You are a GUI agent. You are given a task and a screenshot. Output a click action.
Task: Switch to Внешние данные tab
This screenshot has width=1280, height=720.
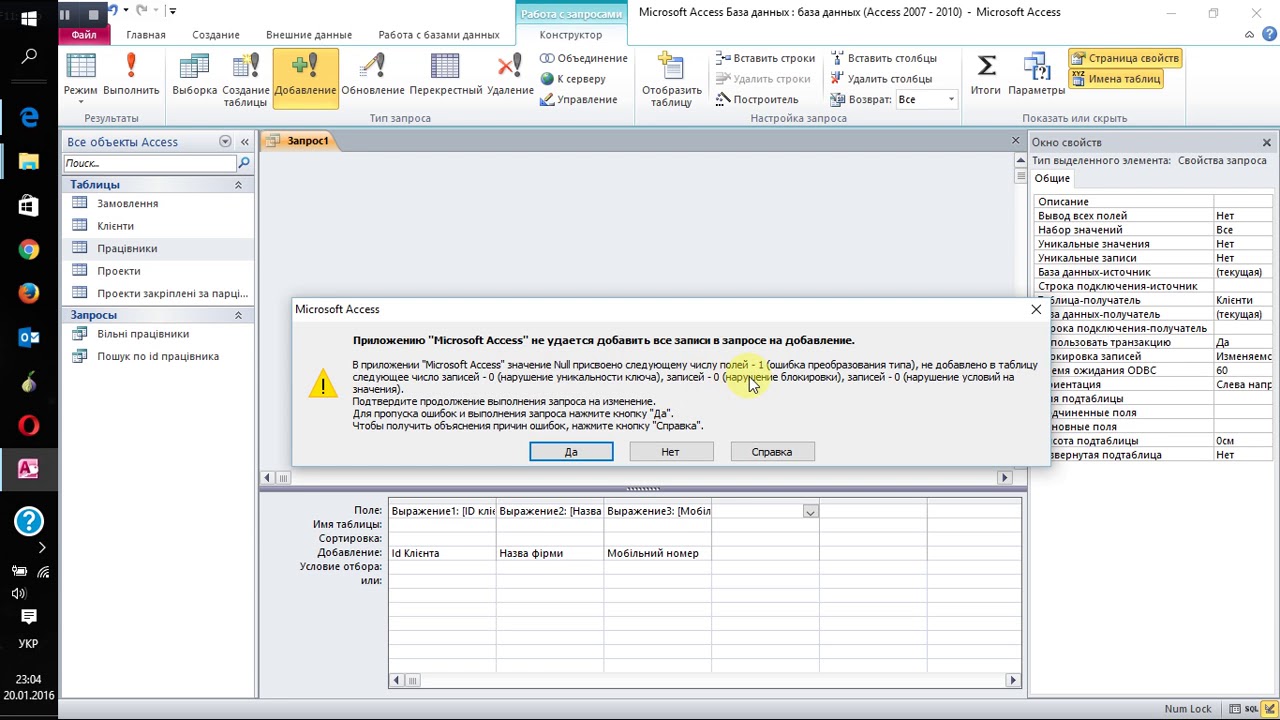309,35
